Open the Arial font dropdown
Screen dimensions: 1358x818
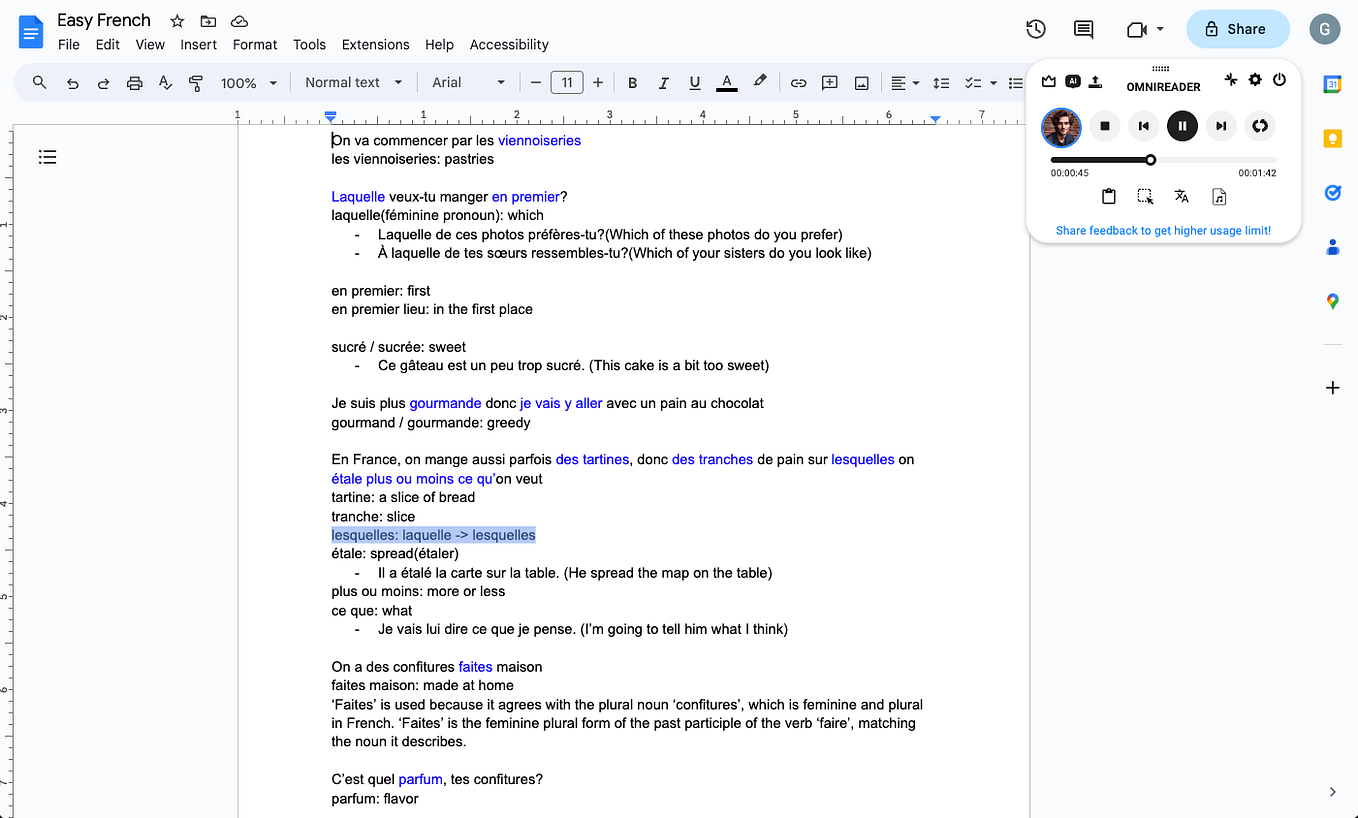[468, 83]
